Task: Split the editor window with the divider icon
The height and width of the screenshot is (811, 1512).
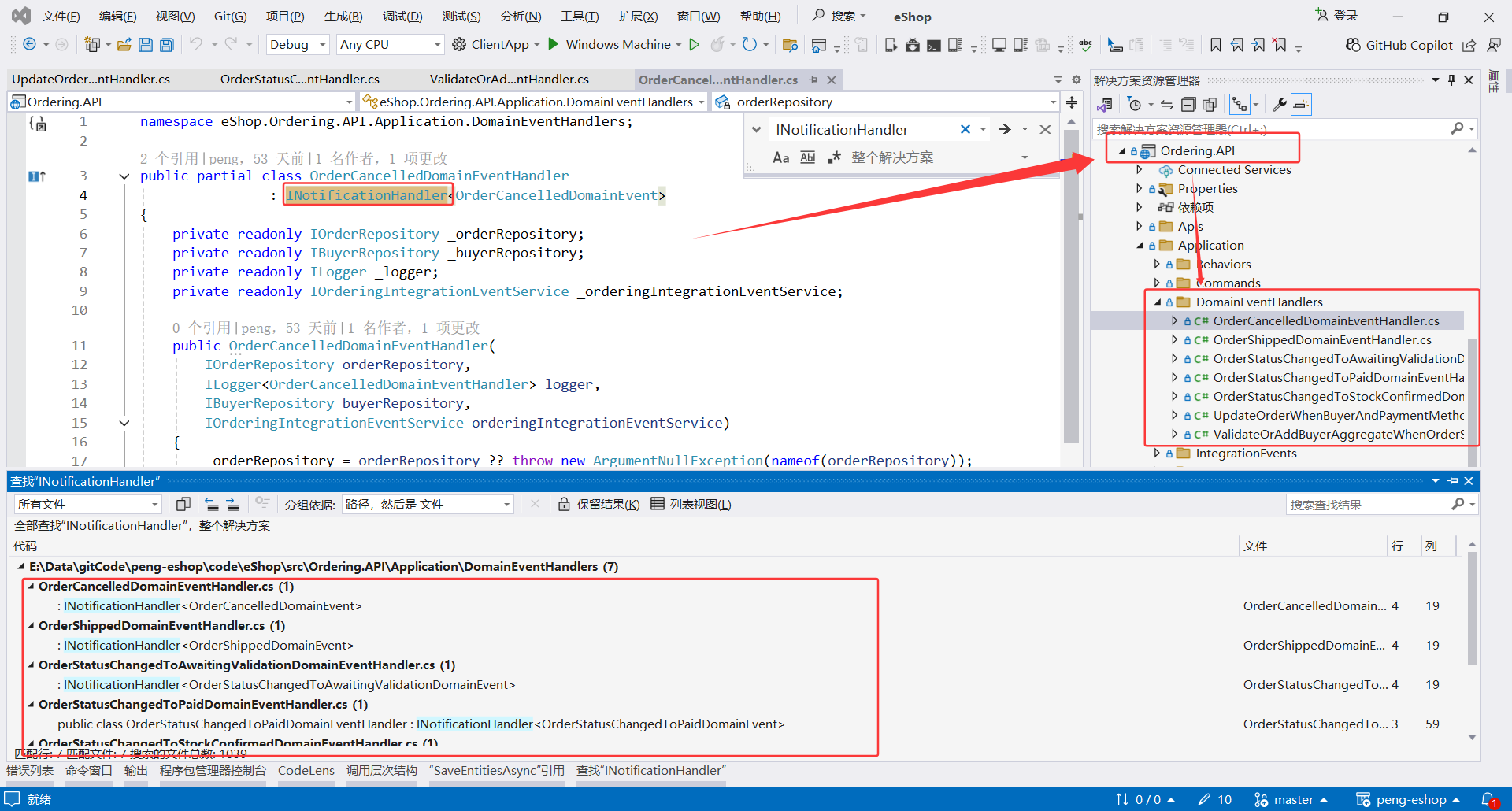Action: [1072, 102]
